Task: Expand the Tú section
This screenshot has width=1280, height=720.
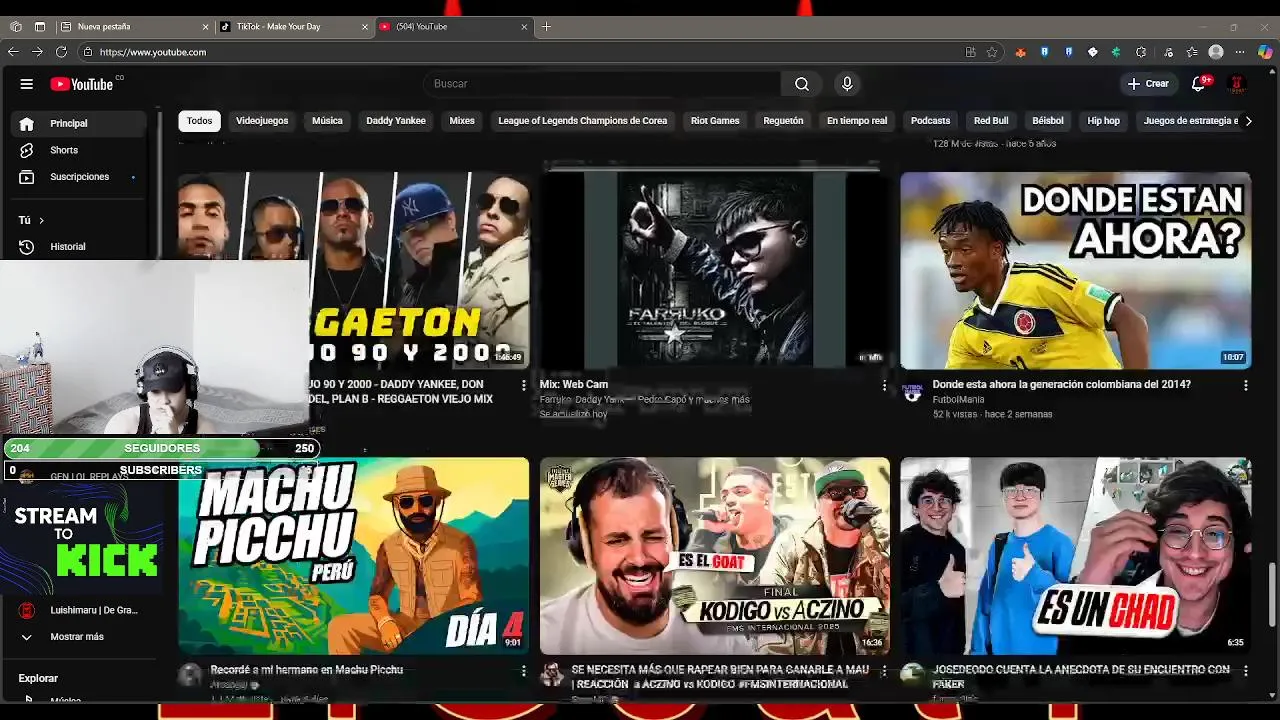Action: click(x=31, y=220)
